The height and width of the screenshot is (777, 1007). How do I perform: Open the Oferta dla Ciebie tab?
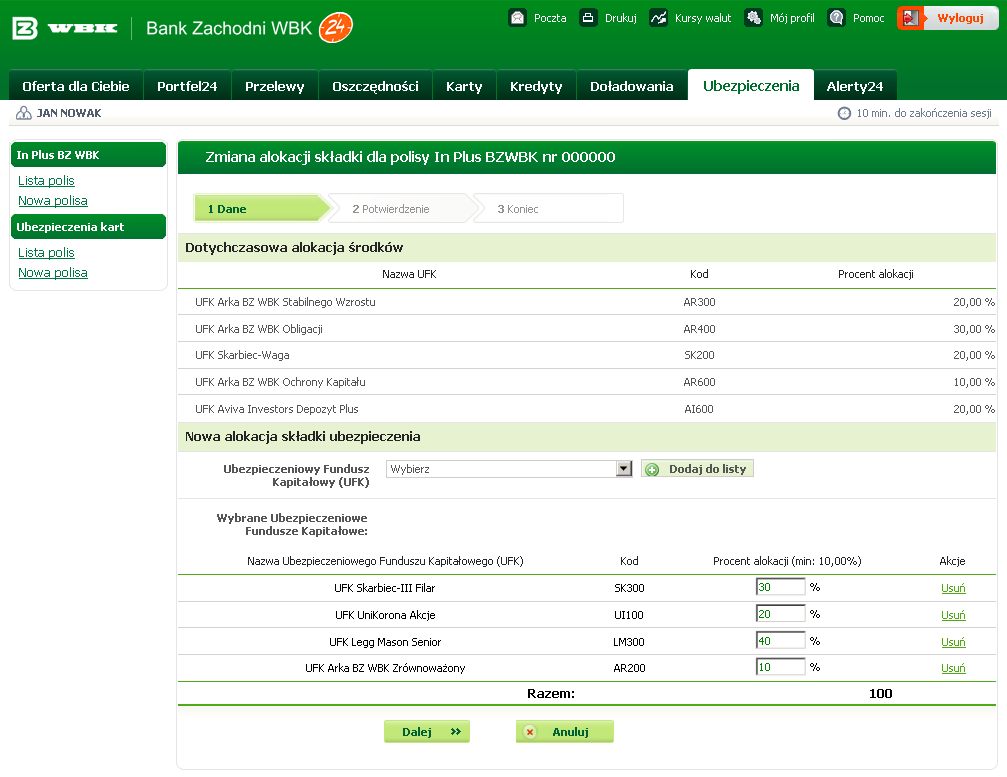click(x=76, y=86)
